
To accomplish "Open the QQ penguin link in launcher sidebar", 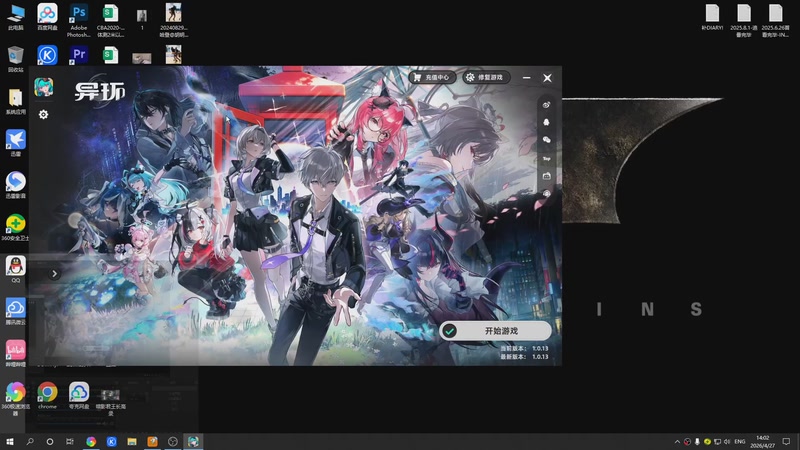I will click(x=546, y=122).
